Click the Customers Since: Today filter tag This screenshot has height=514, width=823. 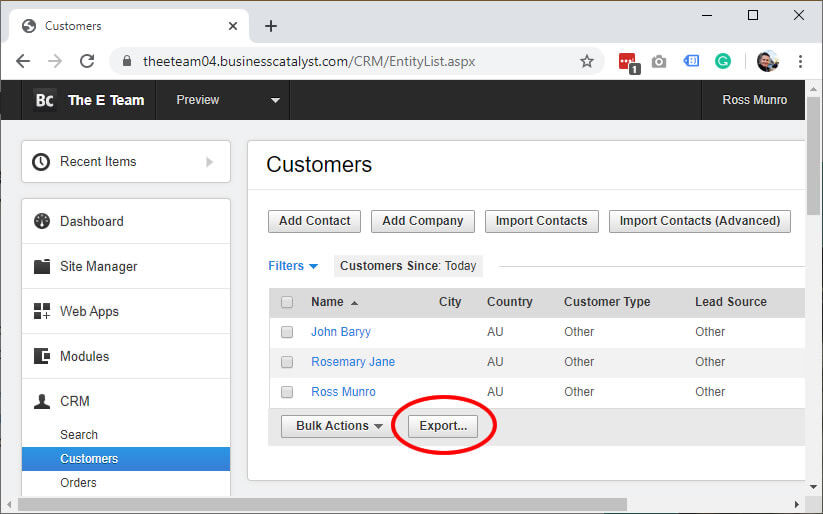point(408,266)
